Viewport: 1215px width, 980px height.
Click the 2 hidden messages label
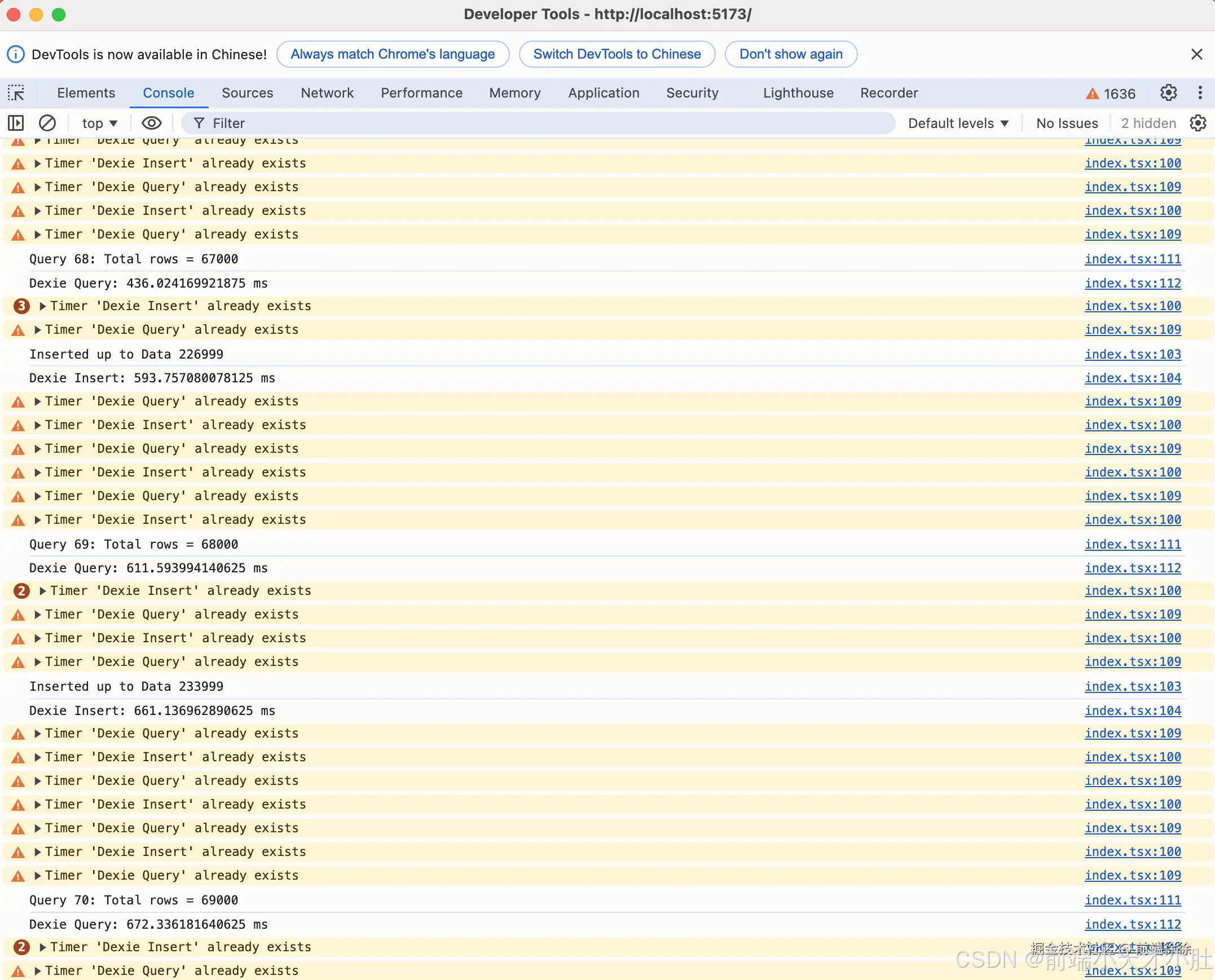point(1148,123)
